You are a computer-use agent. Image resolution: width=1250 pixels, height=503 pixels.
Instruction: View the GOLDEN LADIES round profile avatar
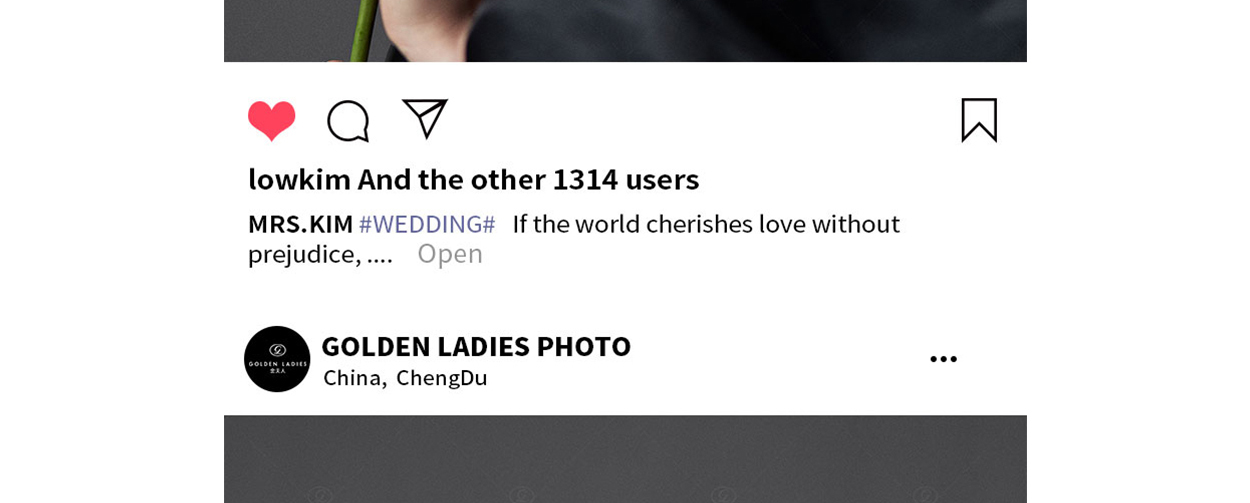[277, 359]
